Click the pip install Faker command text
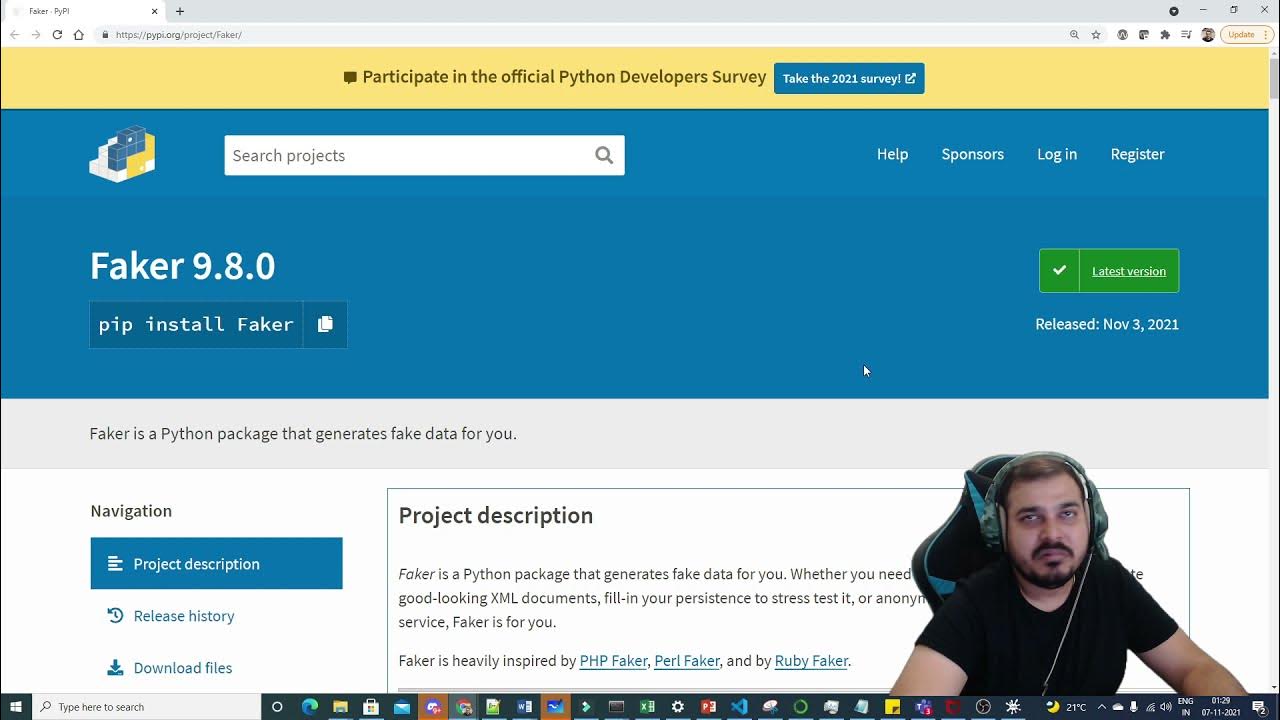 coord(196,324)
